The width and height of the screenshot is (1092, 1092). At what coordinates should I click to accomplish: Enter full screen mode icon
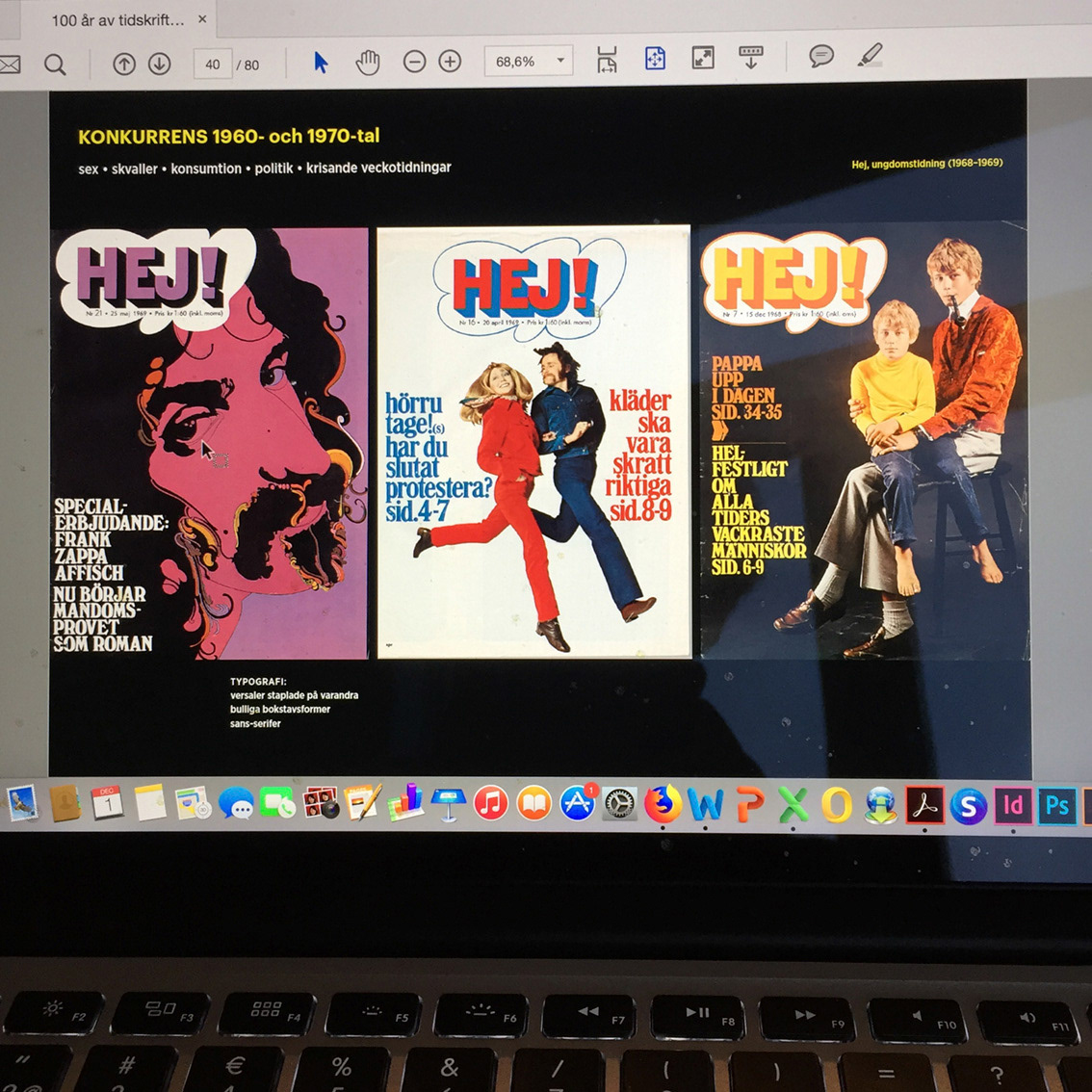703,57
